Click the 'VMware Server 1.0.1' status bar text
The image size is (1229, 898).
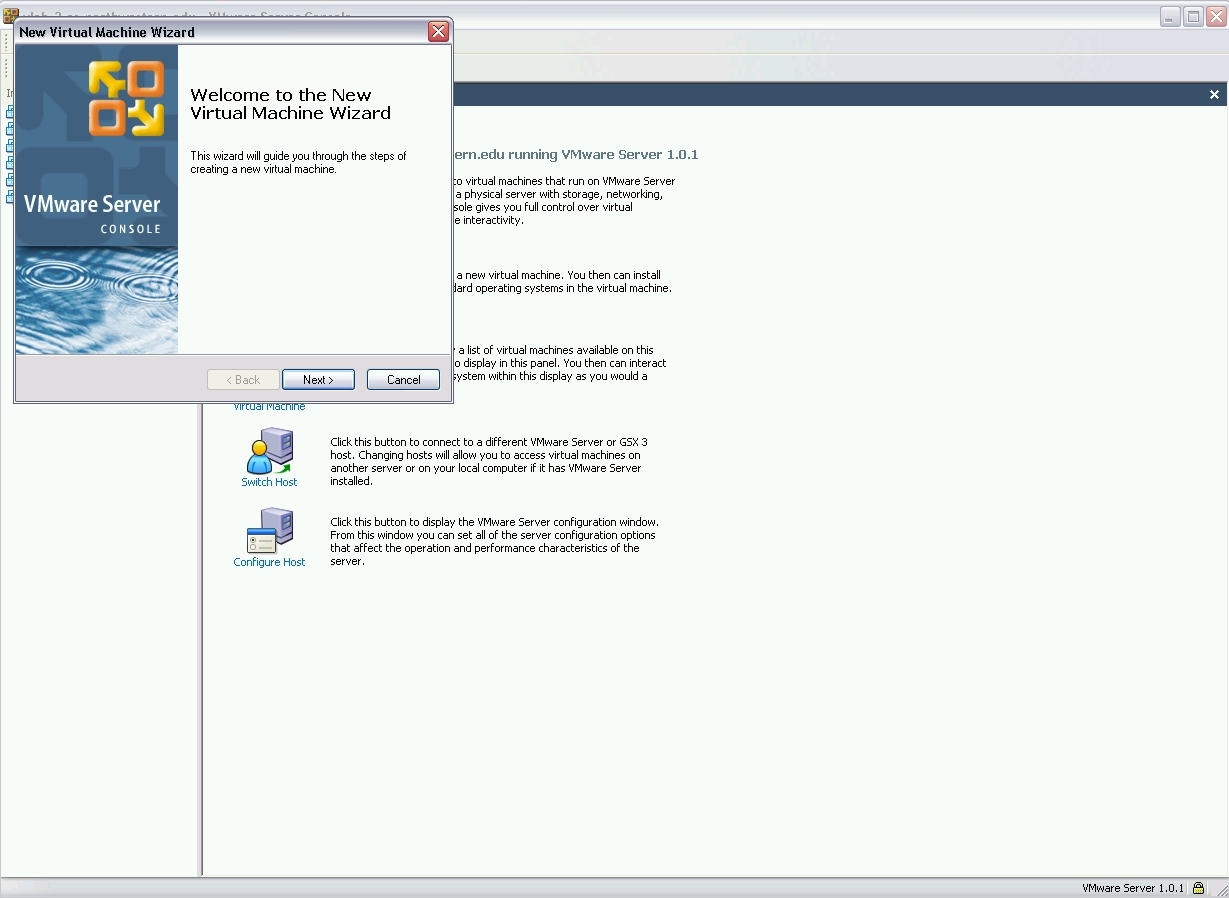tap(1133, 888)
